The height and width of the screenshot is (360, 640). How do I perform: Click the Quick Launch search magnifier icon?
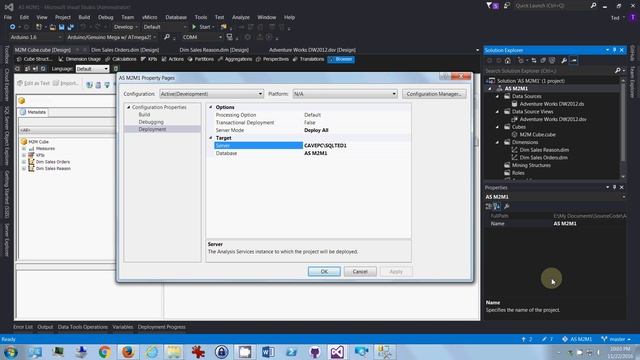tap(593, 6)
